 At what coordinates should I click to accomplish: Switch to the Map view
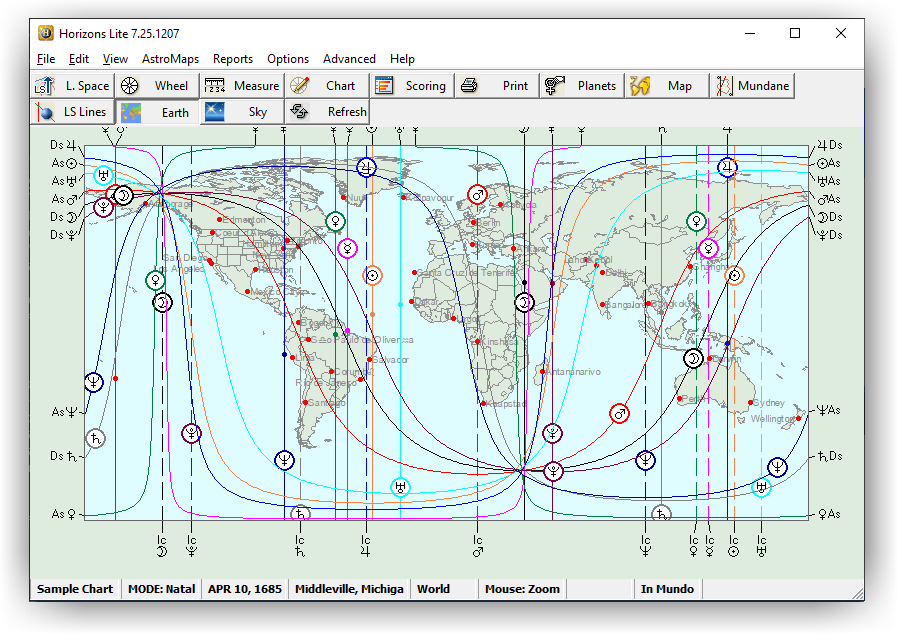[x=667, y=86]
